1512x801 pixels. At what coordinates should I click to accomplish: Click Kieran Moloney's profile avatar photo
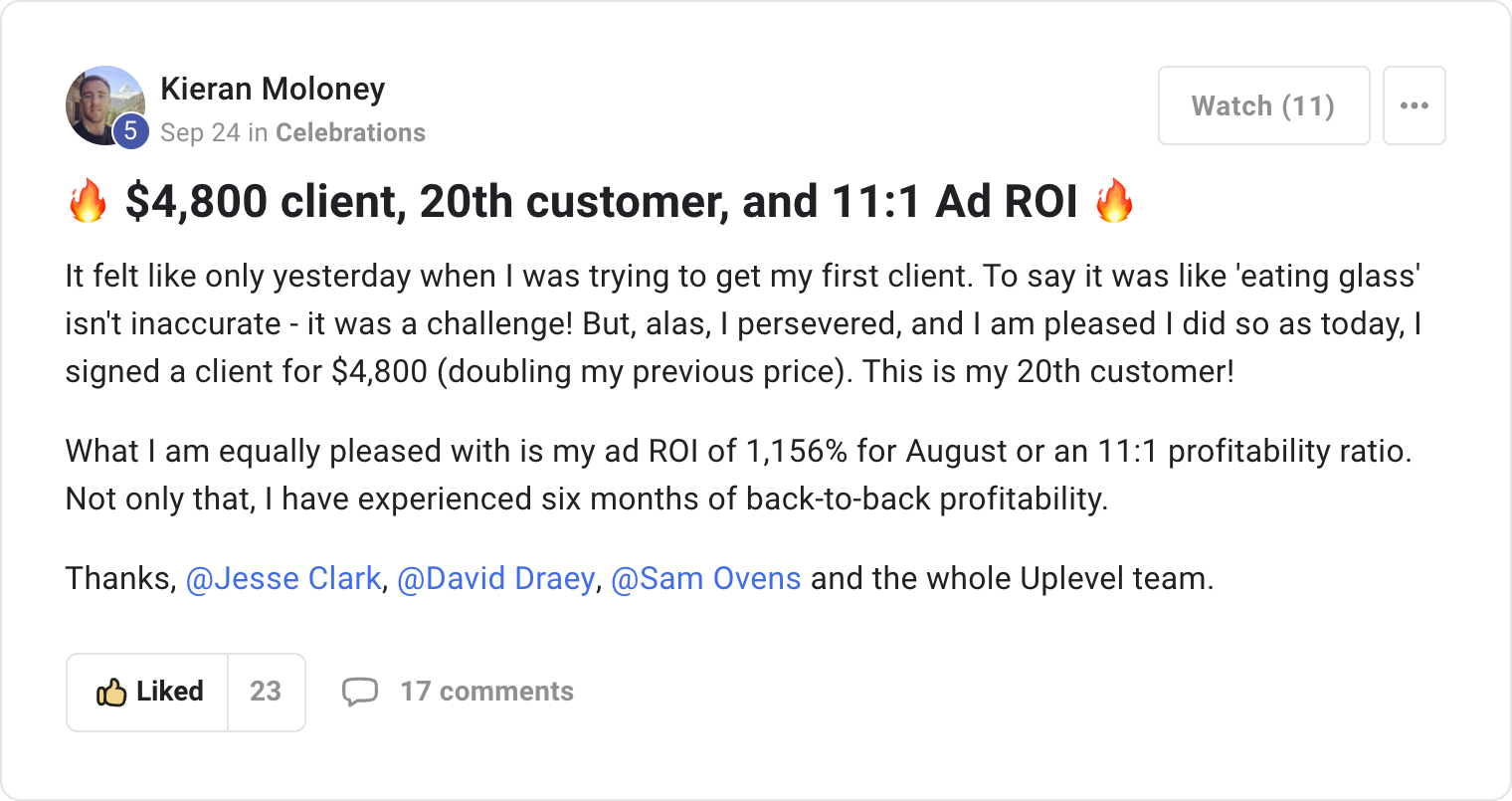click(x=101, y=101)
